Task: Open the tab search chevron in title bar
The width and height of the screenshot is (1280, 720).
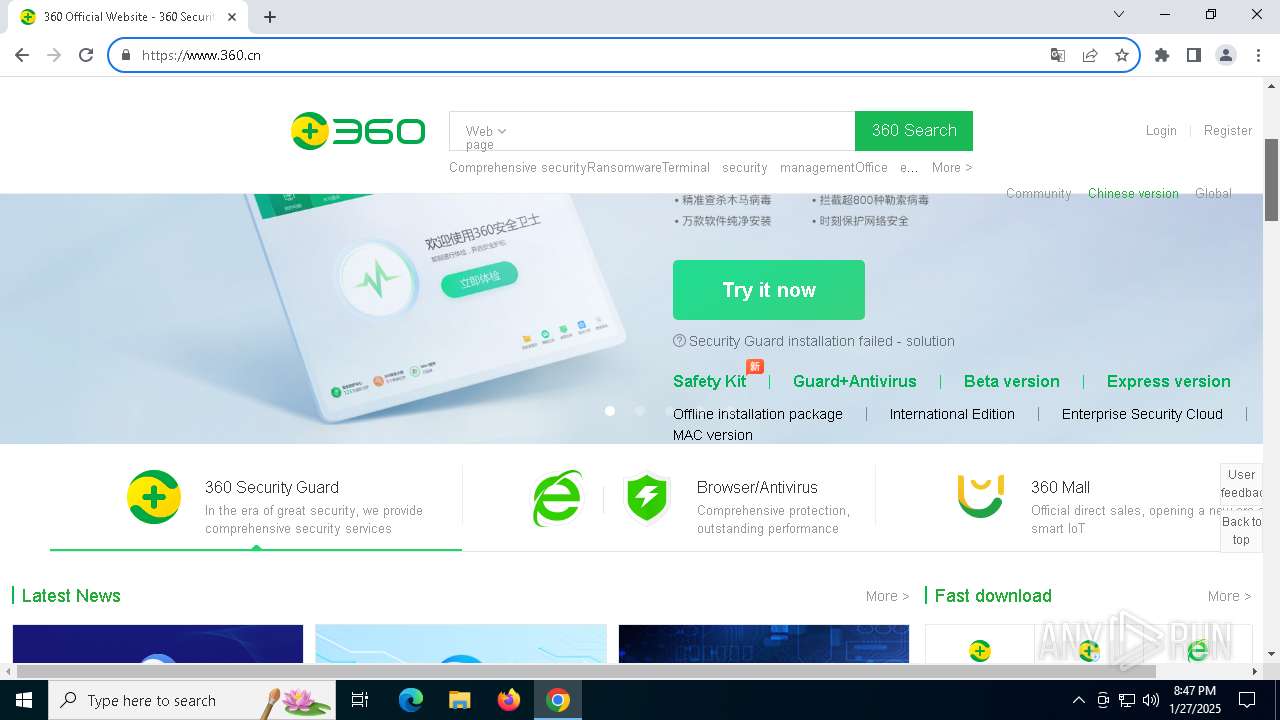Action: pyautogui.click(x=1119, y=15)
